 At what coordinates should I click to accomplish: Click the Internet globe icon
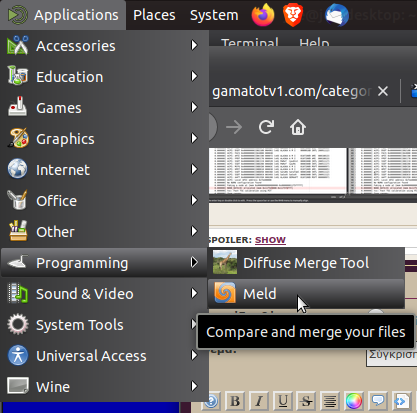(x=18, y=169)
